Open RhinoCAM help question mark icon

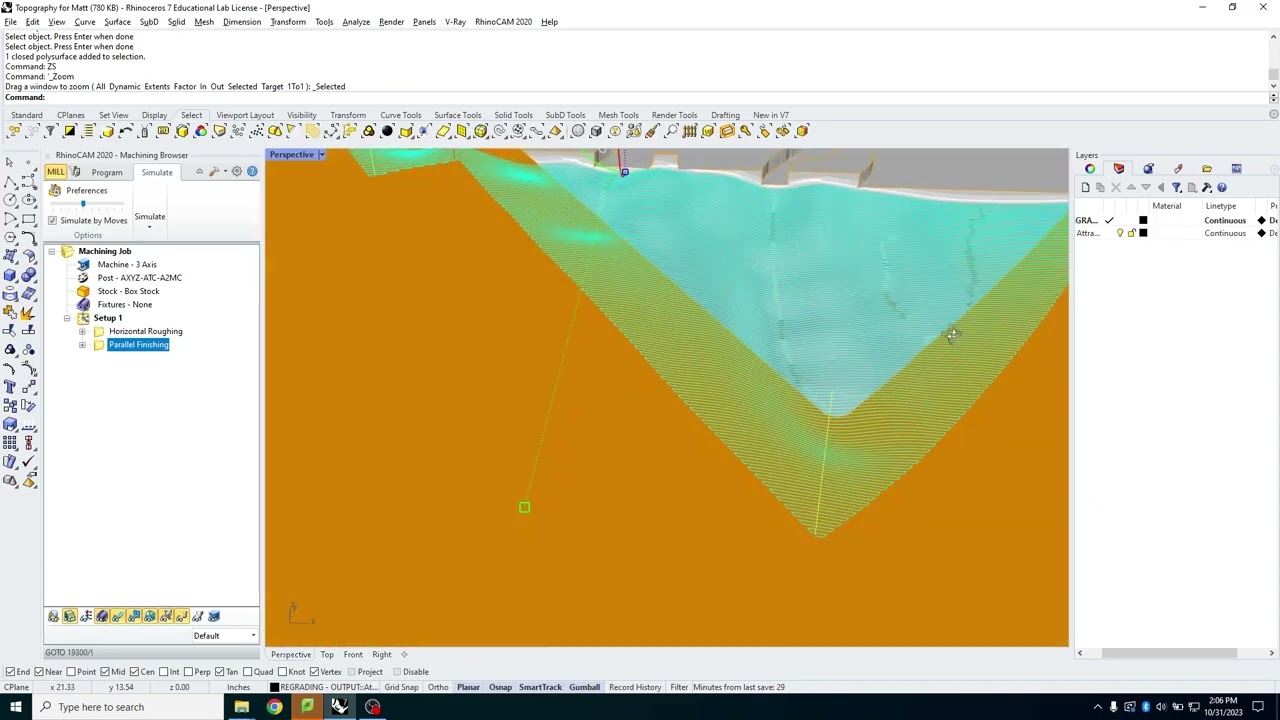pyautogui.click(x=252, y=172)
